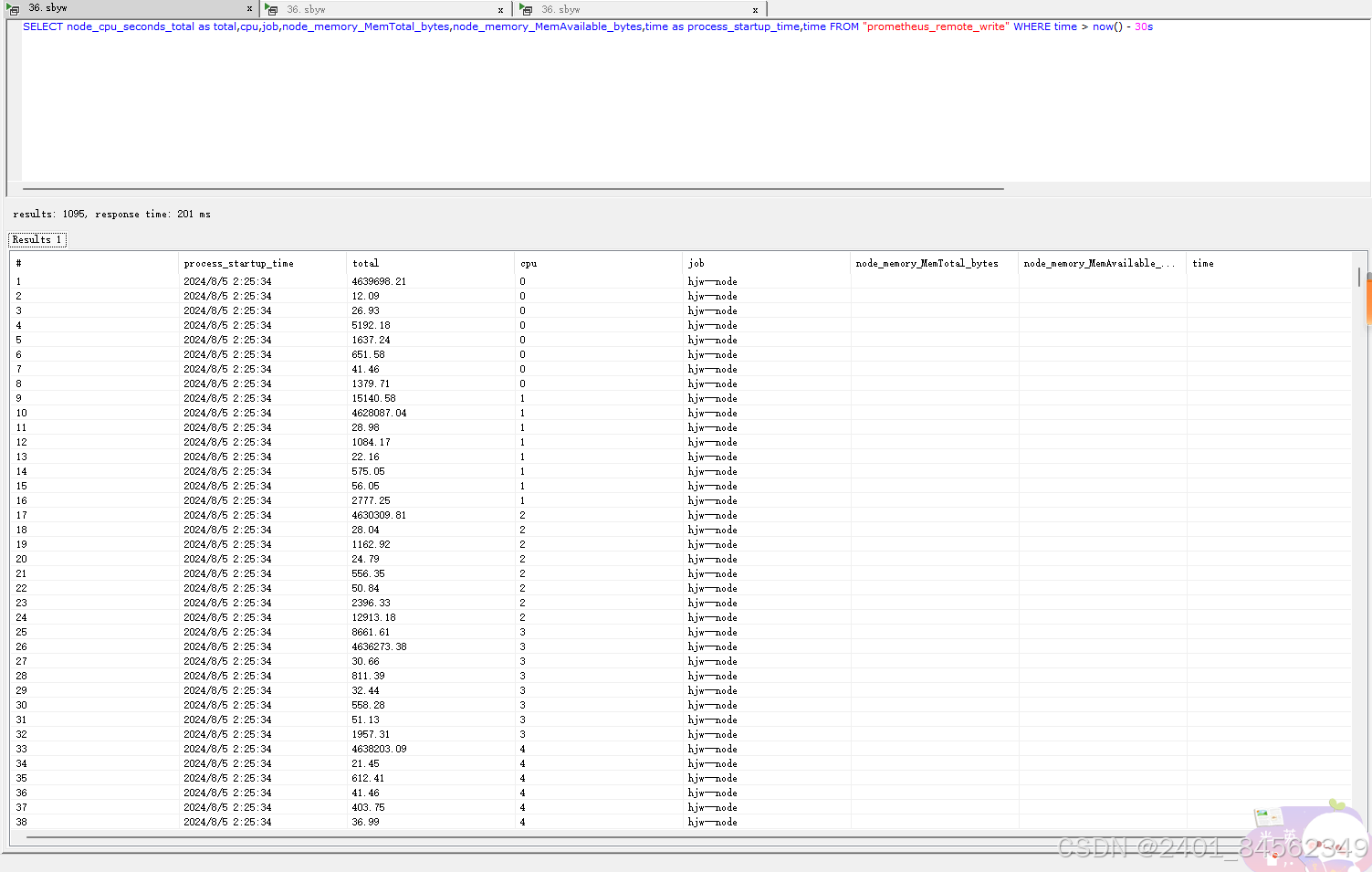Click the results grid vertical scrollbar thumb
This screenshot has width=1372, height=872.
tap(1359, 277)
